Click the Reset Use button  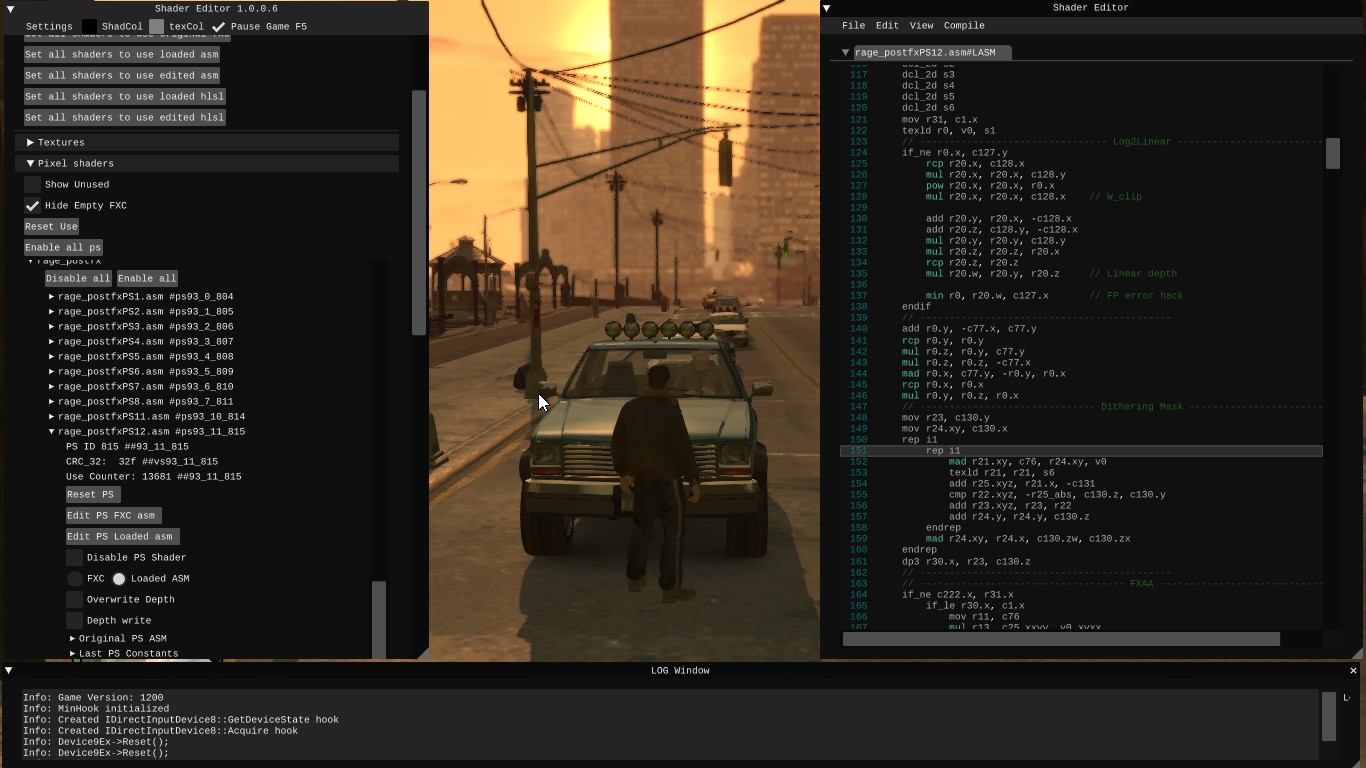pos(51,226)
